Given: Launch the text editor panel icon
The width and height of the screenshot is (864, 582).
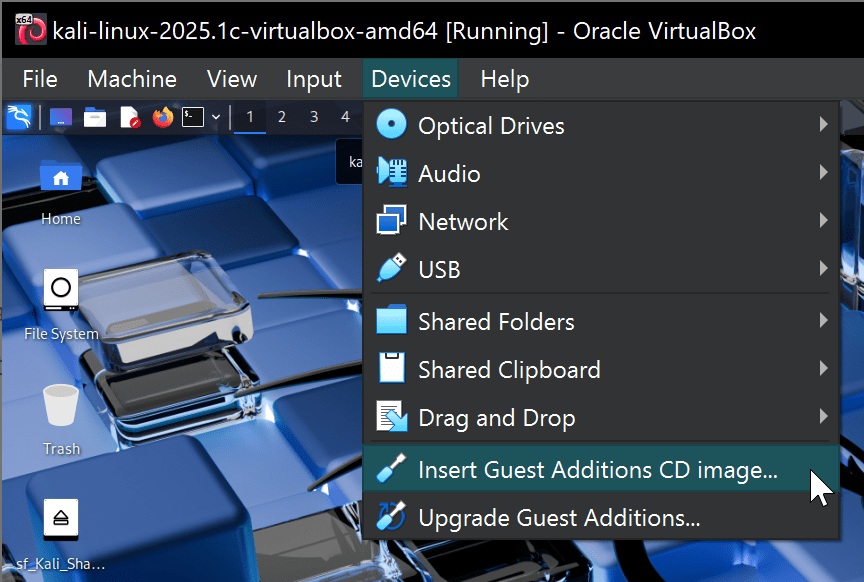Looking at the screenshot, I should 129,117.
